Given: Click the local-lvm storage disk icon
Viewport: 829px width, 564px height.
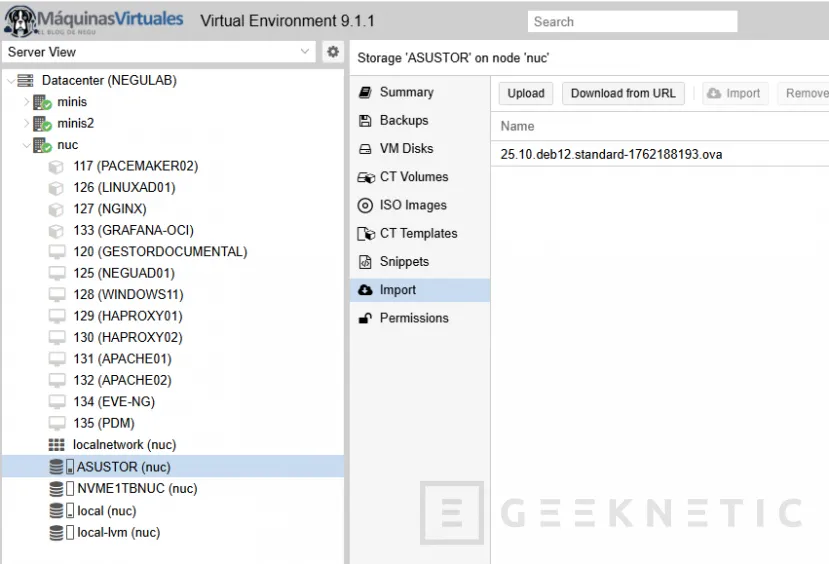Looking at the screenshot, I should point(56,532).
